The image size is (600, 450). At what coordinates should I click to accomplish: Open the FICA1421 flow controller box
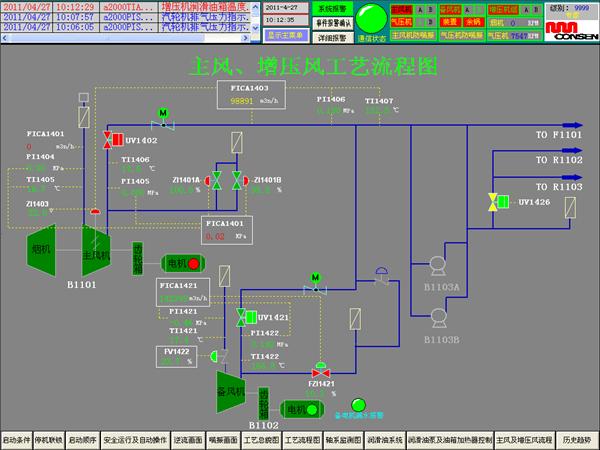click(x=183, y=292)
